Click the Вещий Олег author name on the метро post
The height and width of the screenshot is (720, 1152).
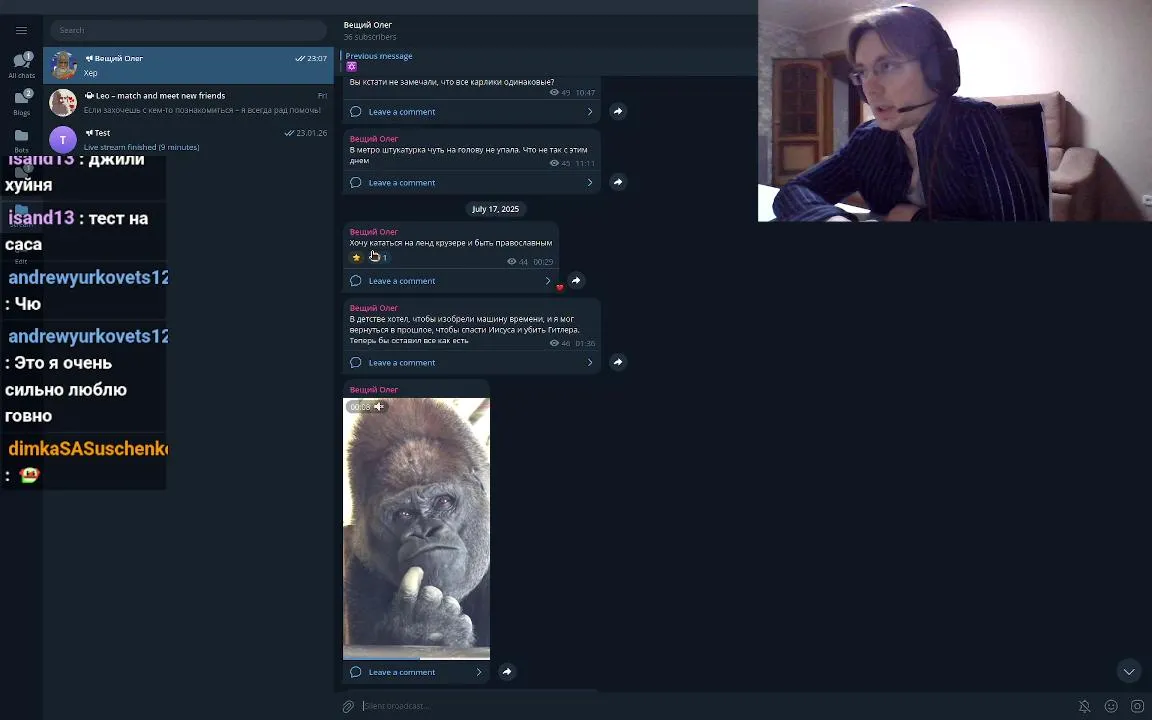[374, 139]
